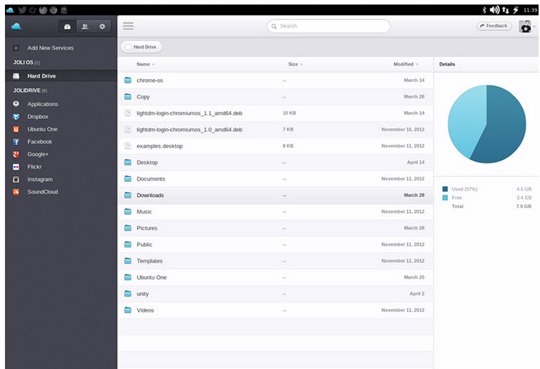Screen dimensions: 540x369
Task: Click the plus icon beside Add New Services
Action: point(16,48)
